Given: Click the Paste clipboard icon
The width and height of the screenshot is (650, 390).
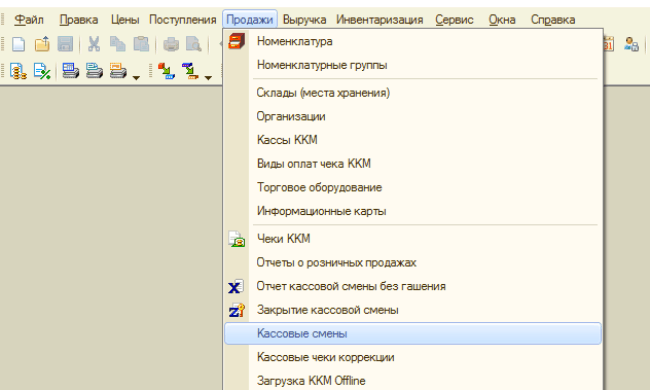Looking at the screenshot, I should pos(141,44).
